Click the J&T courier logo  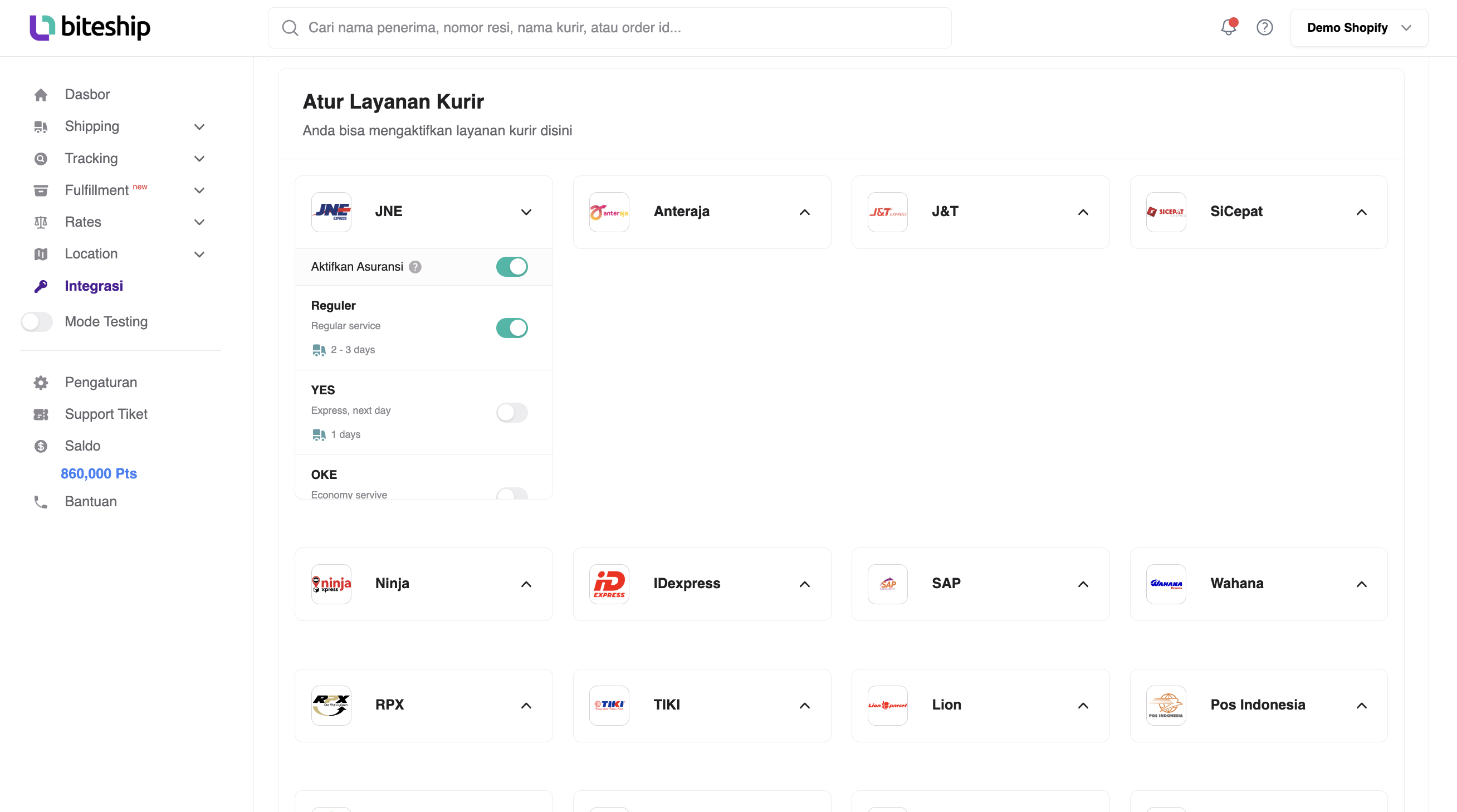point(888,212)
